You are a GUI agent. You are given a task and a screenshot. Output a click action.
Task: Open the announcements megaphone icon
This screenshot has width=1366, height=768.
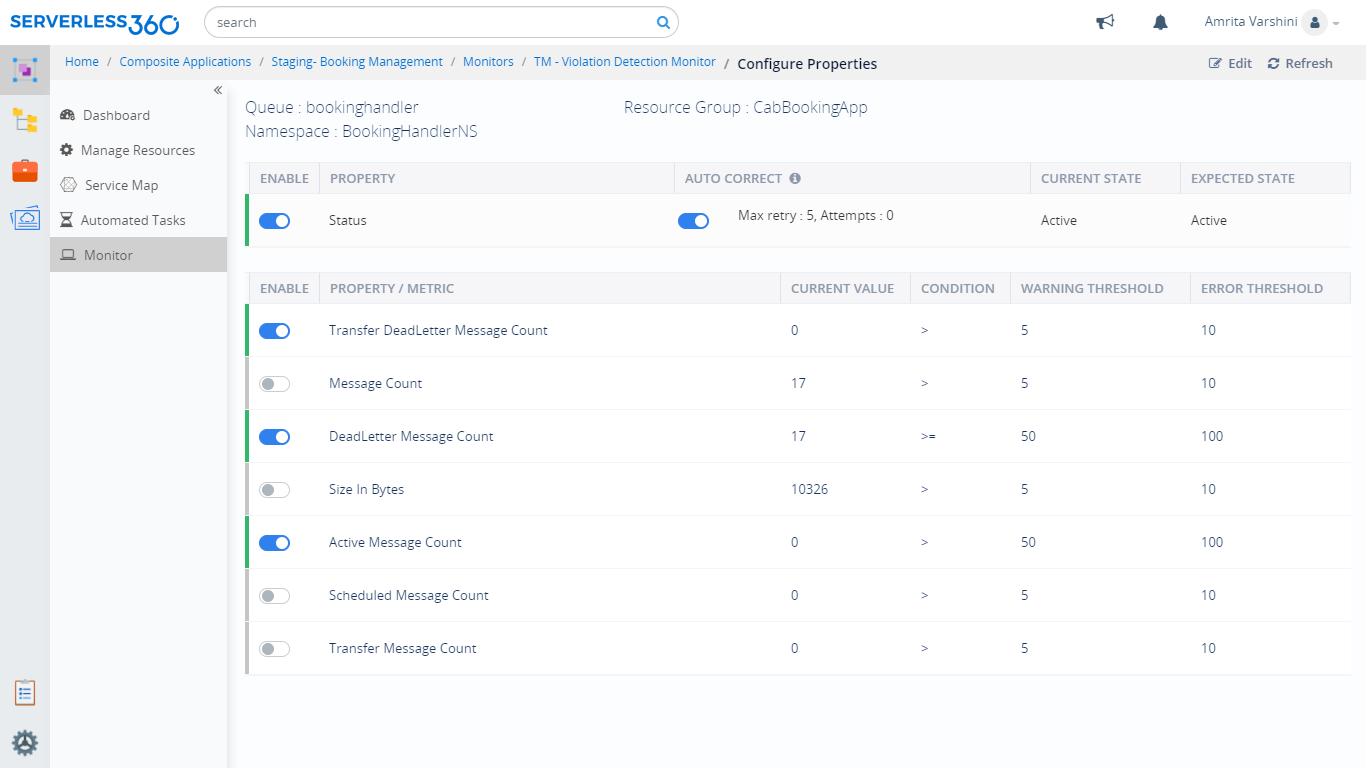tap(1104, 21)
